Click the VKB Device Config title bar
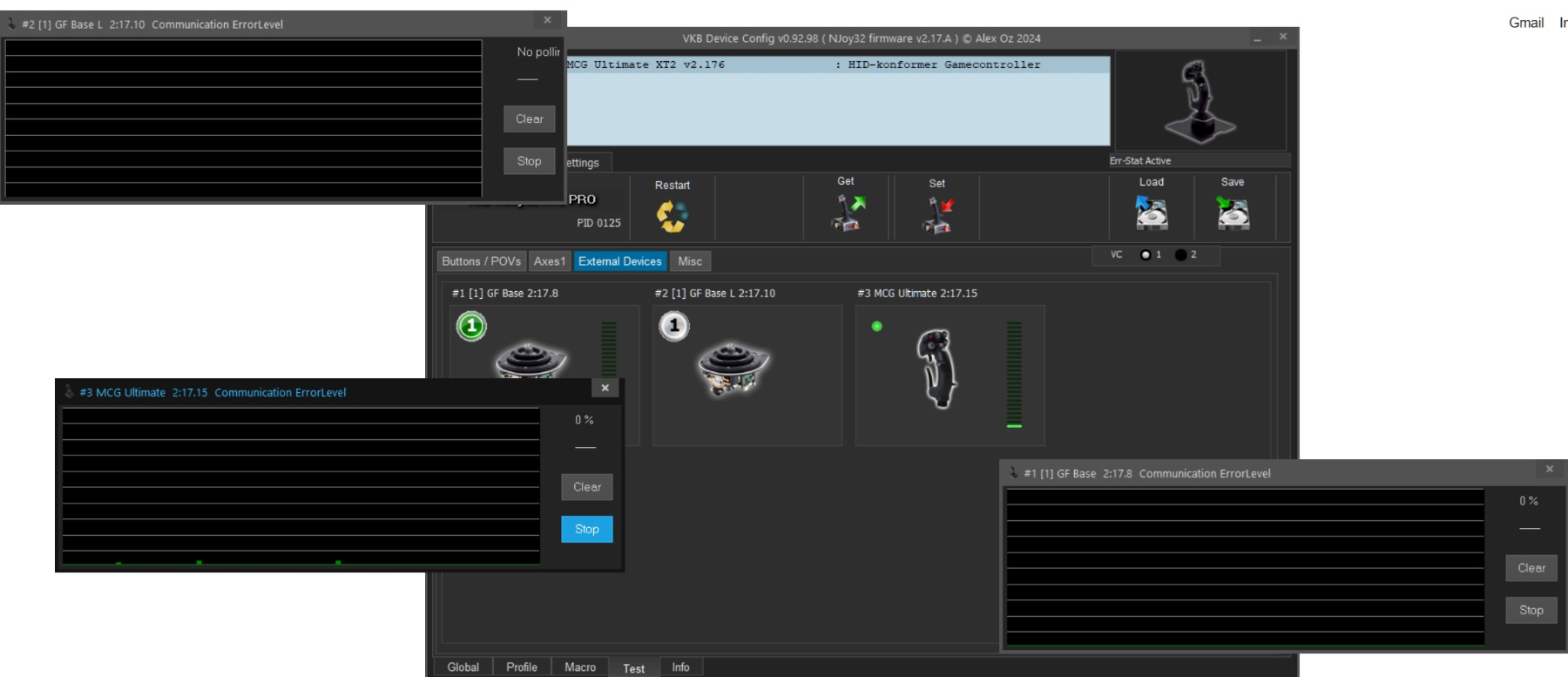This screenshot has width=1568, height=677. [862, 38]
